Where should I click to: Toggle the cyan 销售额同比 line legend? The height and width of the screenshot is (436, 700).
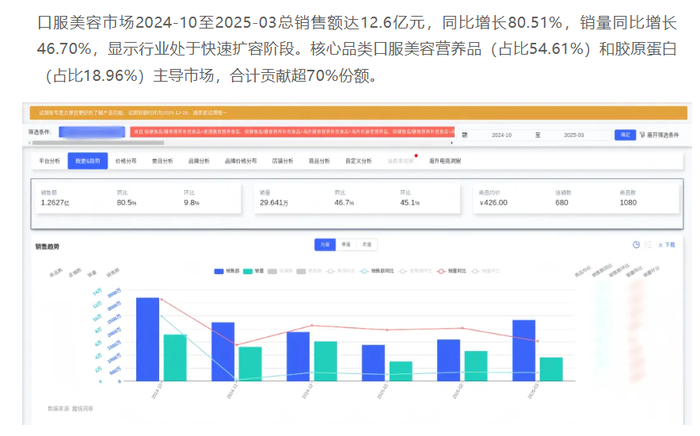point(377,271)
